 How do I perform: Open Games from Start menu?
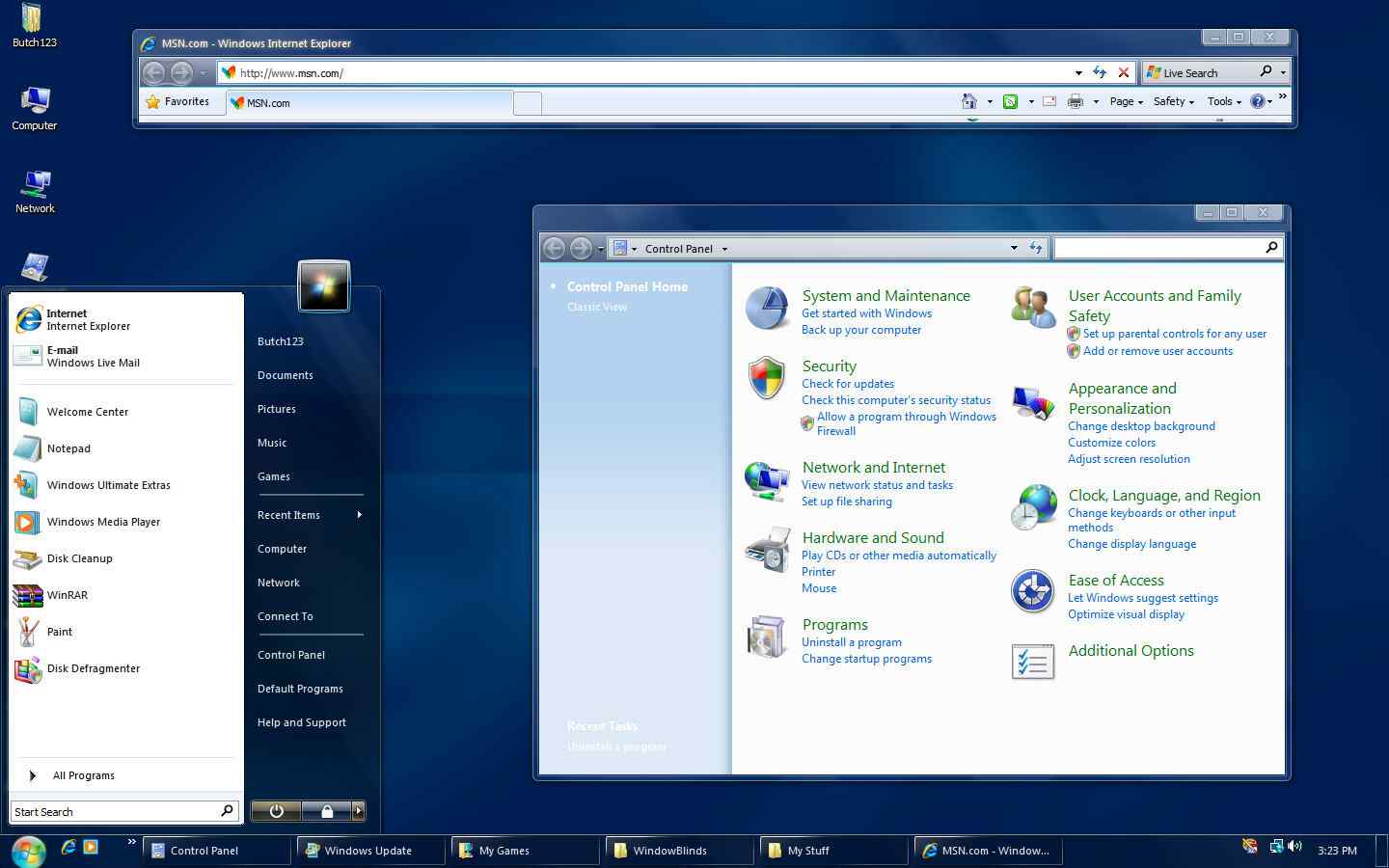click(x=274, y=476)
